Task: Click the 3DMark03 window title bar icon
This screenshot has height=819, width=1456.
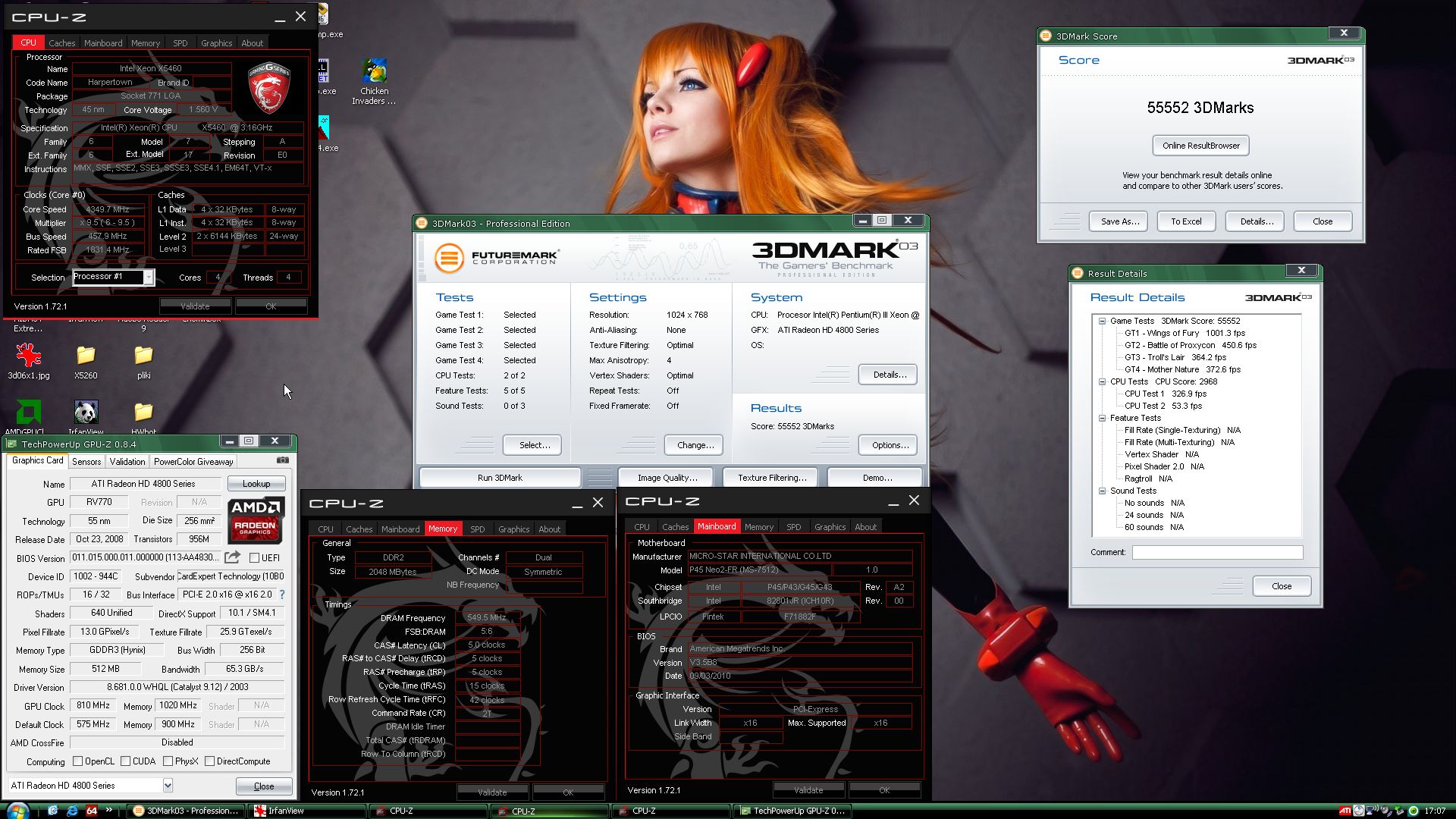Action: tap(422, 223)
